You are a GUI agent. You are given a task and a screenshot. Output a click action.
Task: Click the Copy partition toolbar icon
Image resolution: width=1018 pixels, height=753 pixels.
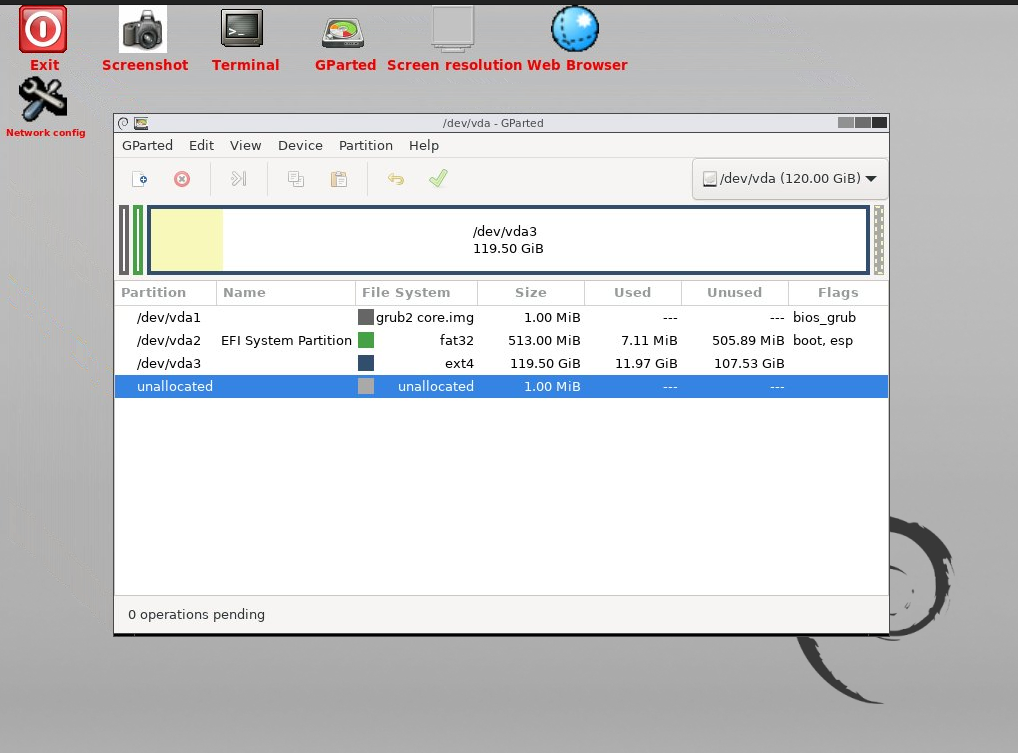[296, 179]
